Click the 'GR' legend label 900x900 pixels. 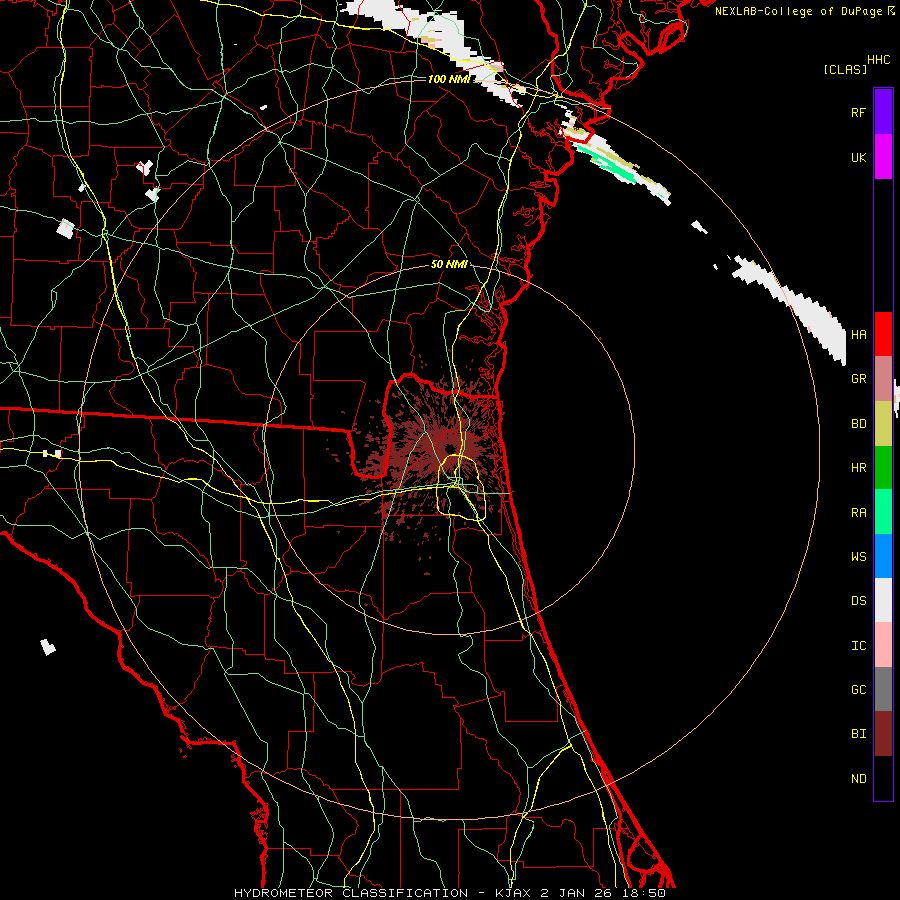(x=858, y=379)
